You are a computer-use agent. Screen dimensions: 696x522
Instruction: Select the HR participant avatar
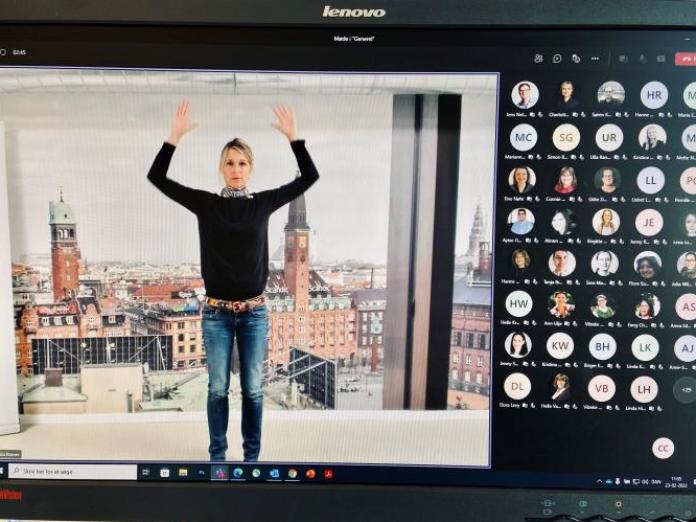coord(654,95)
